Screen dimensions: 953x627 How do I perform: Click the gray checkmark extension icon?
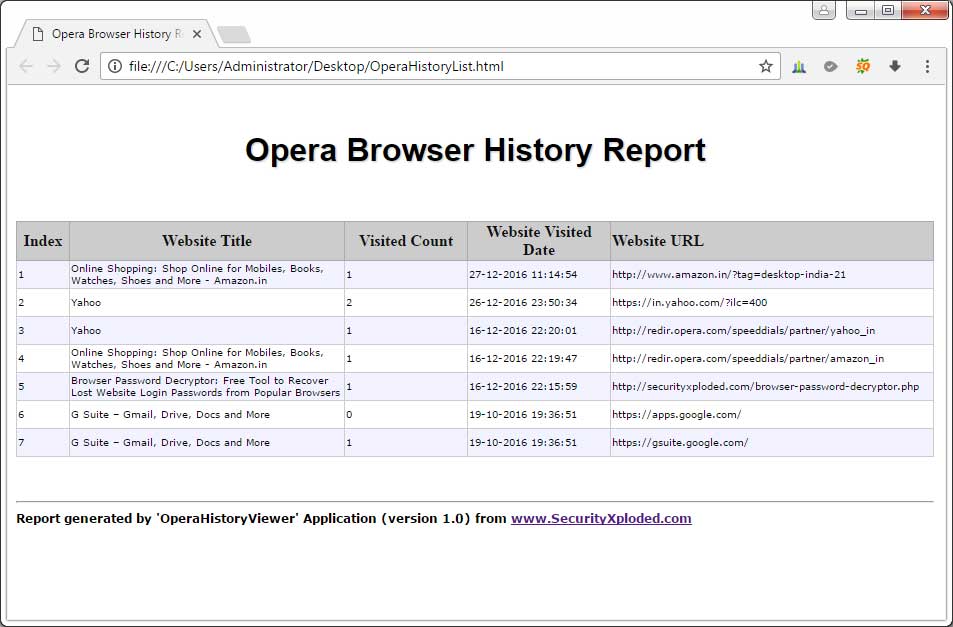(x=830, y=67)
